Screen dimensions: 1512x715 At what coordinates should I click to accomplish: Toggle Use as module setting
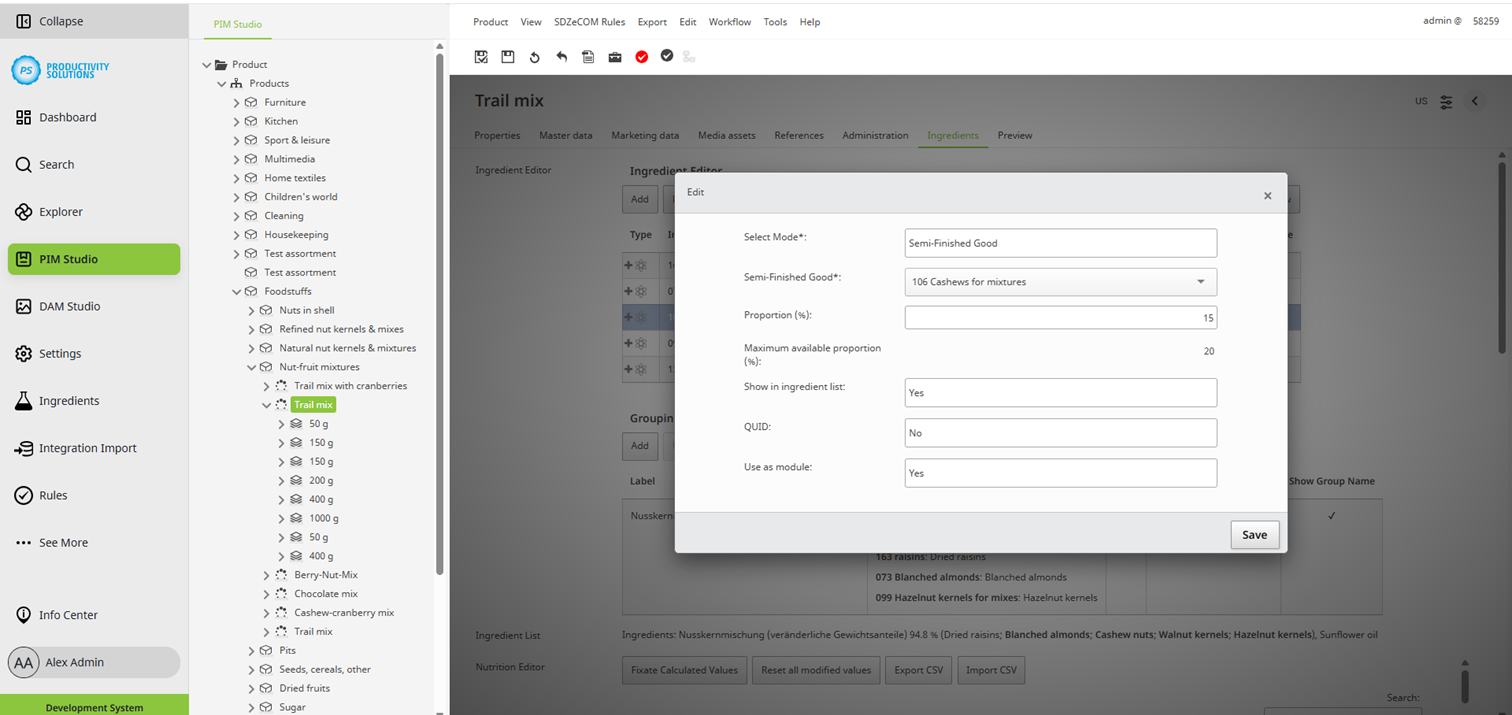point(1060,472)
